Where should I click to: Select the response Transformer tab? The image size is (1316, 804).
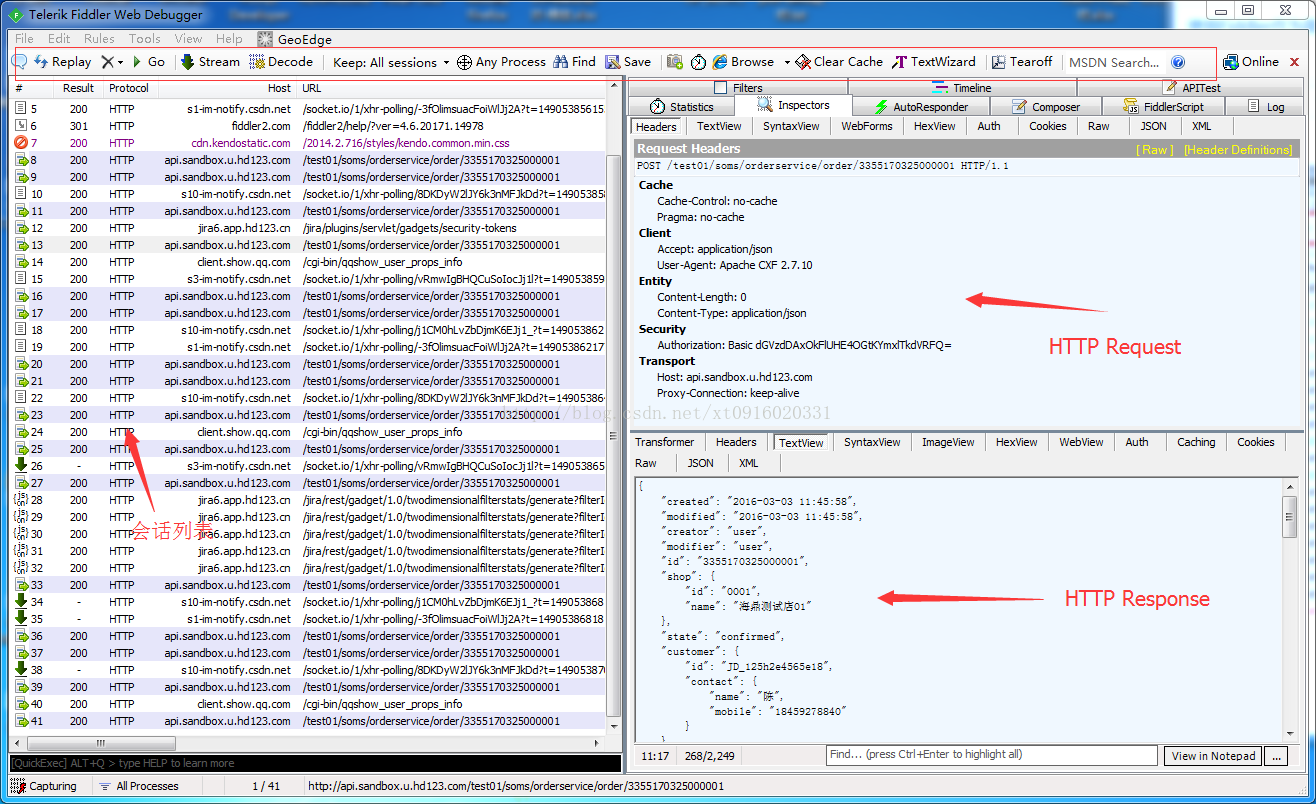click(x=664, y=442)
